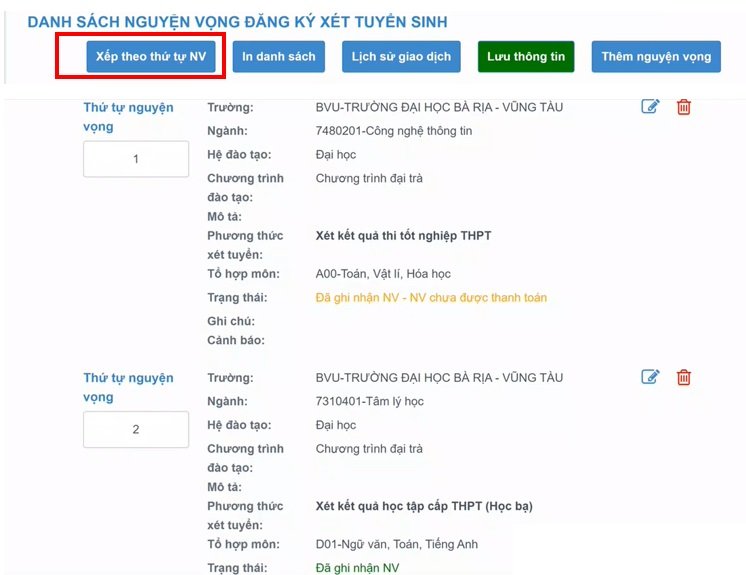Edit nguyện vọng 2 with the pencil icon
Image resolution: width=746 pixels, height=575 pixels.
[650, 377]
